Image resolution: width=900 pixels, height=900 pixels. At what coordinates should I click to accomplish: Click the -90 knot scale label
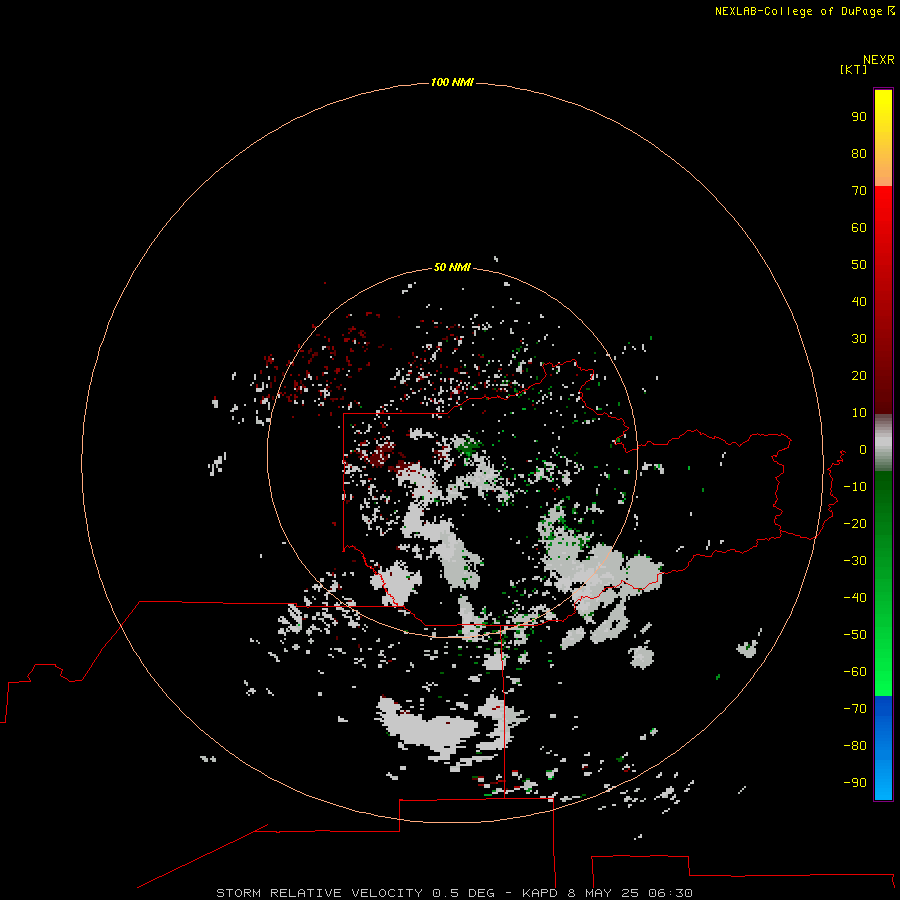click(x=855, y=783)
